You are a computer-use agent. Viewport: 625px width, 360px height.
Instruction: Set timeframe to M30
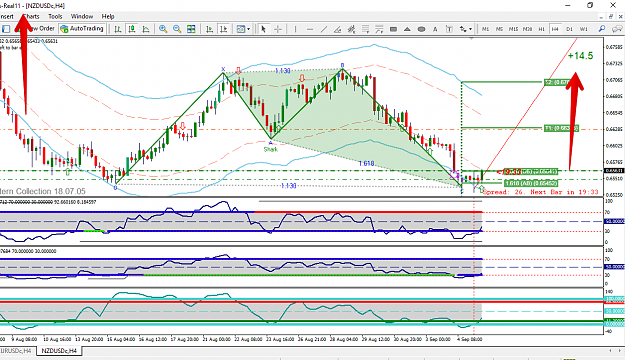(x=527, y=29)
